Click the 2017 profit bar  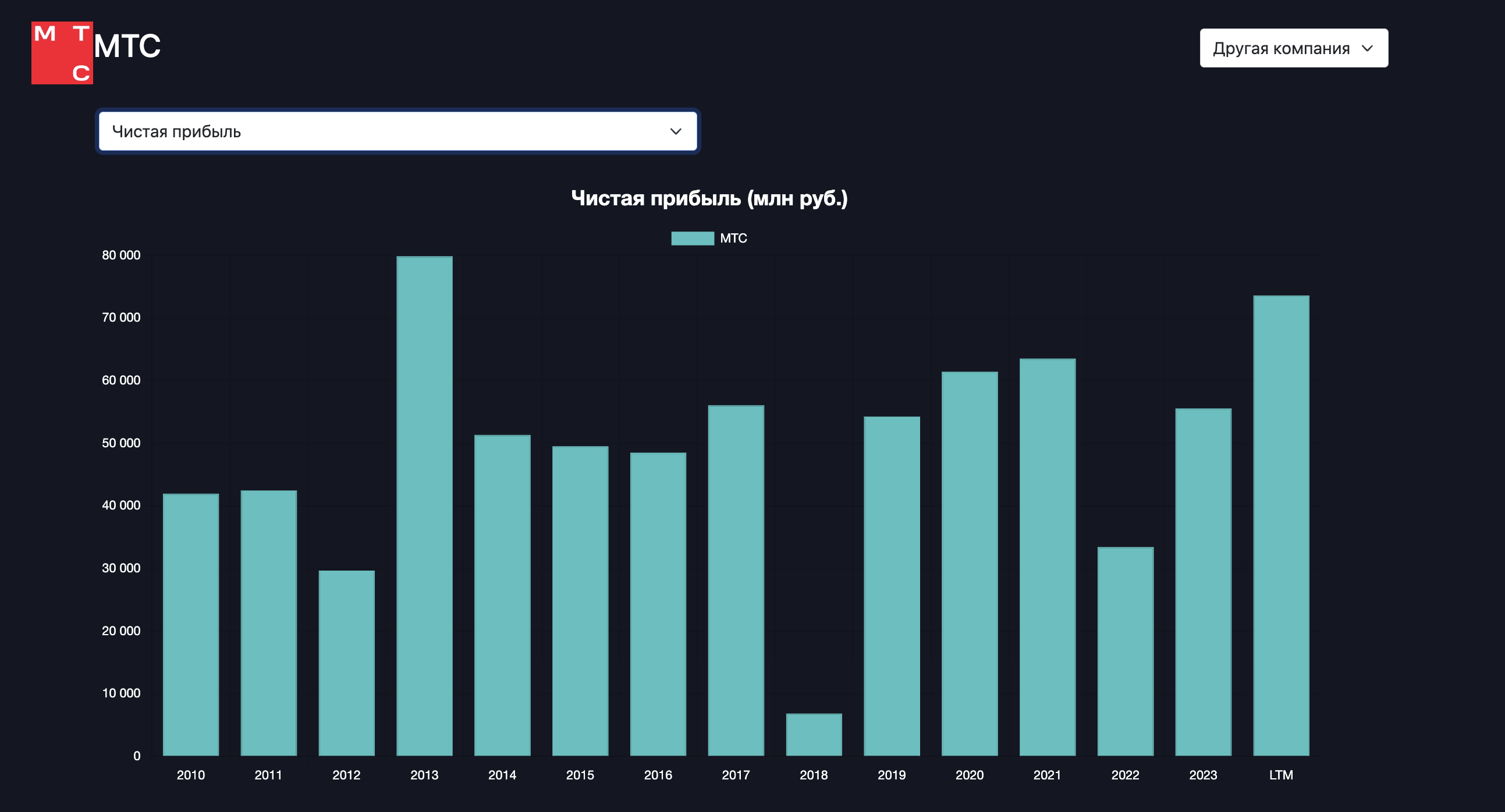736,581
